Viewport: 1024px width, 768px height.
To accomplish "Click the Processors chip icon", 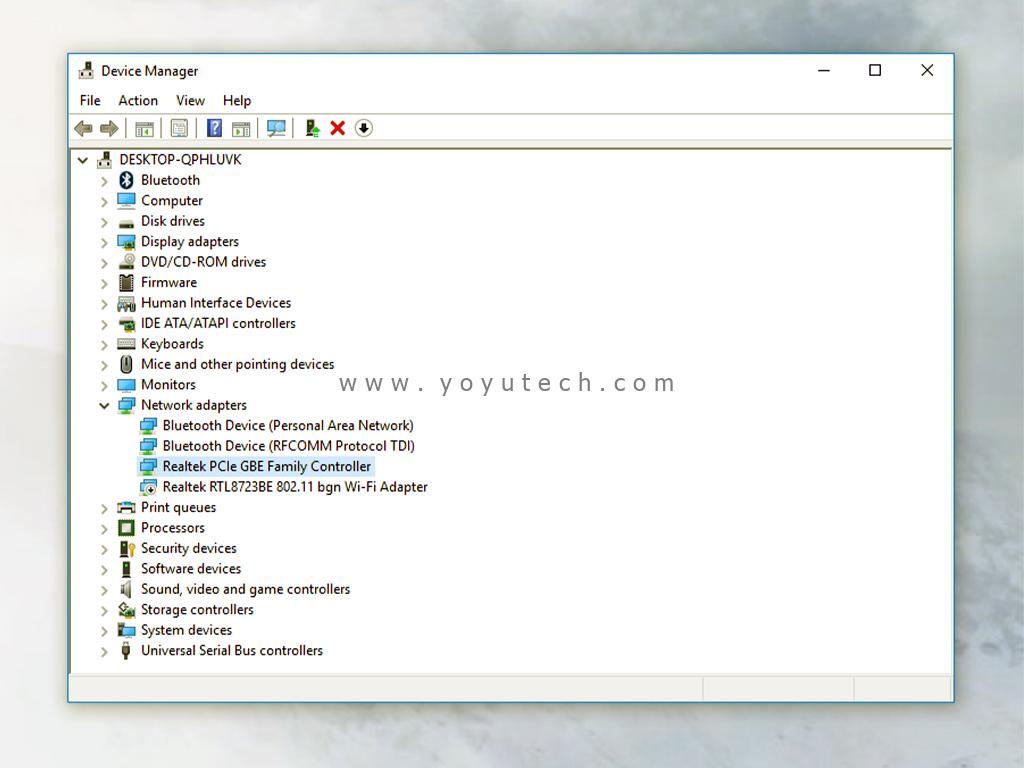I will click(x=127, y=528).
